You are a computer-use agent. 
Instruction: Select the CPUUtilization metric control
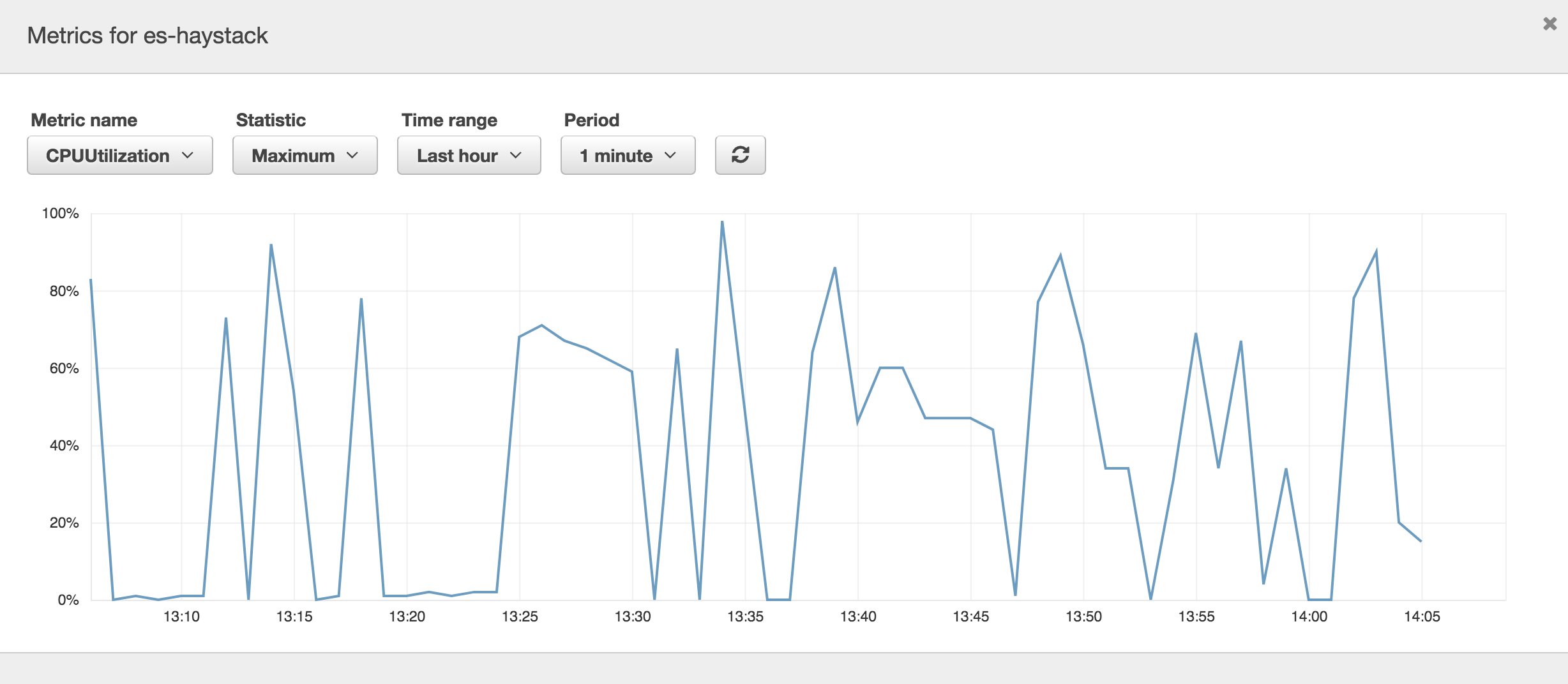[119, 155]
